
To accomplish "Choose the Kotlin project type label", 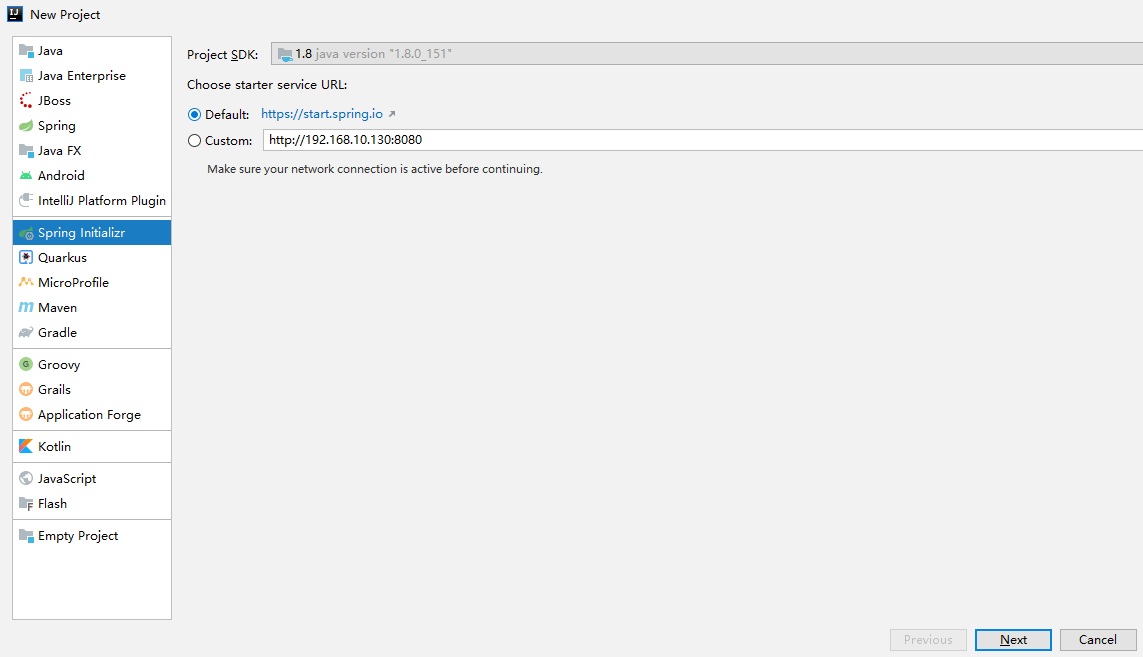I will (55, 446).
